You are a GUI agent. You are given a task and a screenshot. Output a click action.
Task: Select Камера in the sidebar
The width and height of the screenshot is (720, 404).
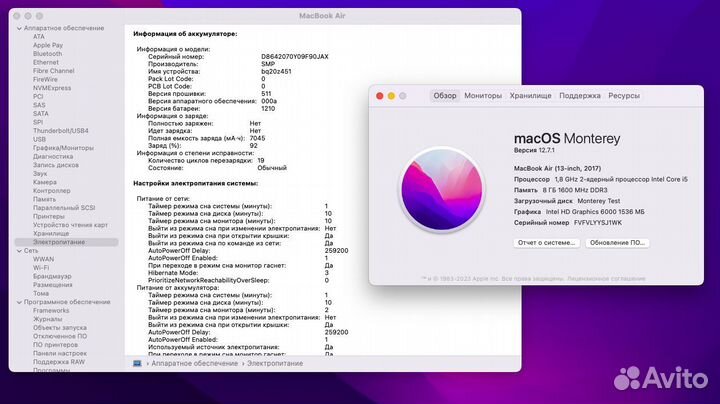point(45,182)
